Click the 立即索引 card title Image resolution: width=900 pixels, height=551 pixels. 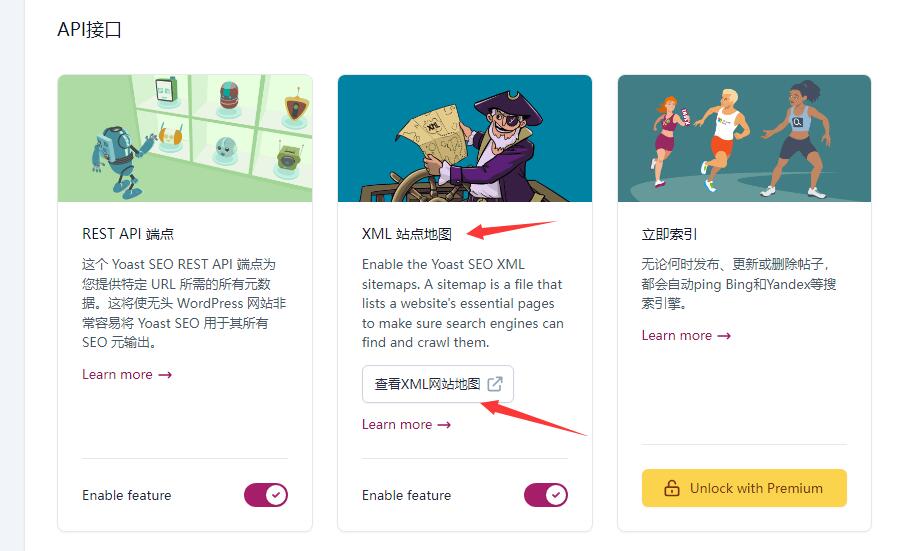(x=669, y=234)
